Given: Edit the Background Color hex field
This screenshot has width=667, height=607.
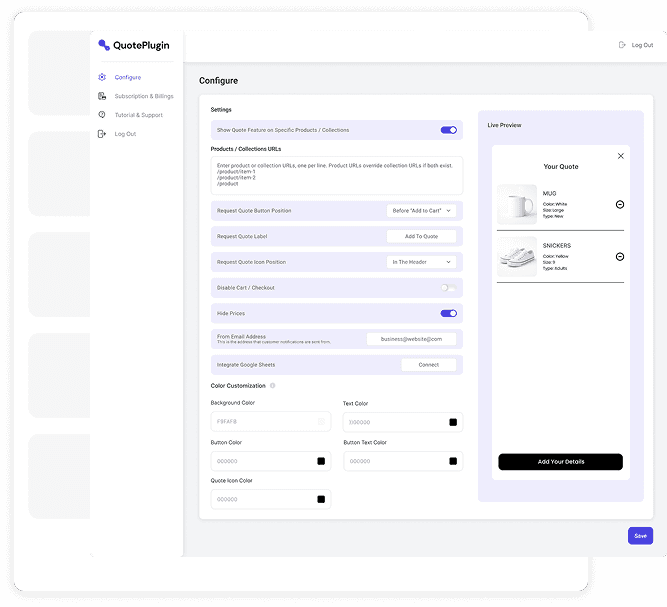Looking at the screenshot, I should (x=271, y=422).
